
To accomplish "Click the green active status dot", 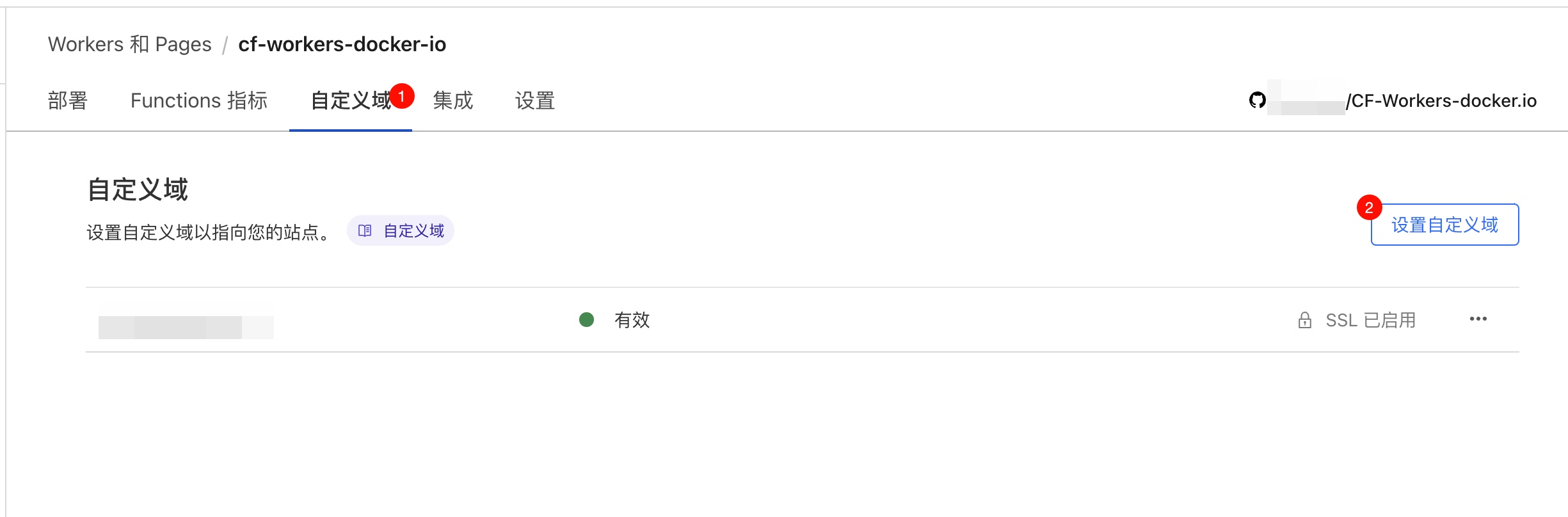I will pos(586,319).
